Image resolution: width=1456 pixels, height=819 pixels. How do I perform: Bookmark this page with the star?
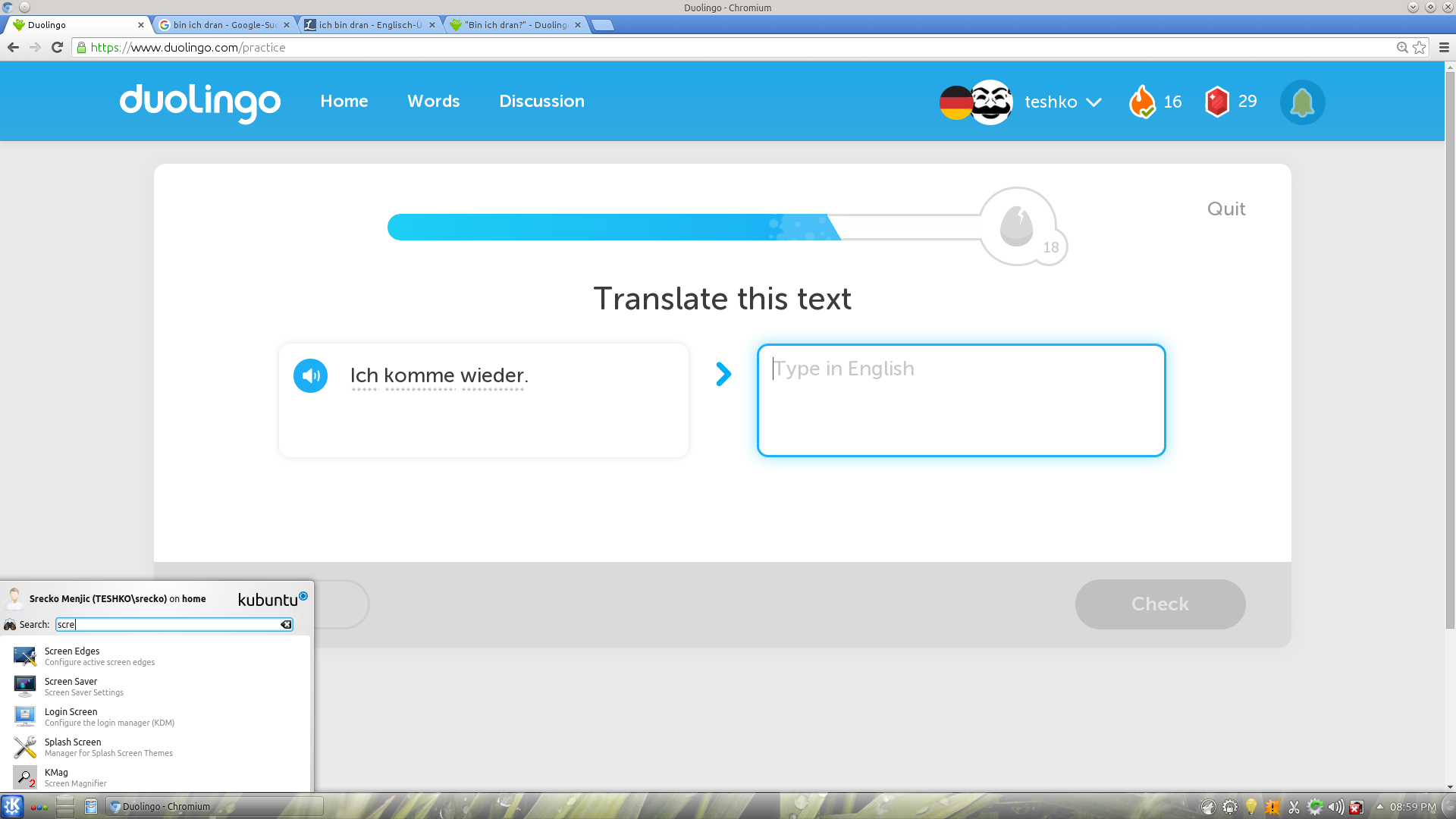coord(1420,47)
